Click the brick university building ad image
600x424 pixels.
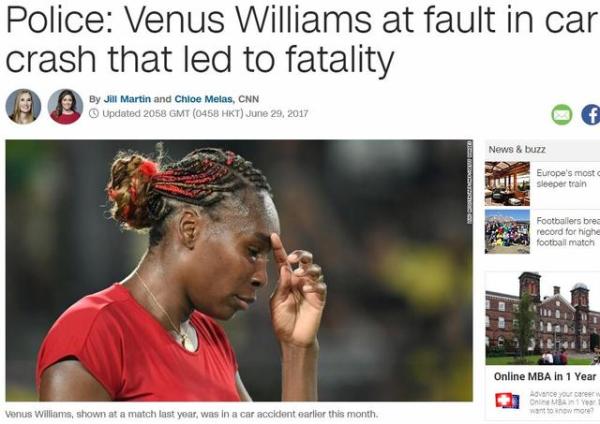point(543,318)
